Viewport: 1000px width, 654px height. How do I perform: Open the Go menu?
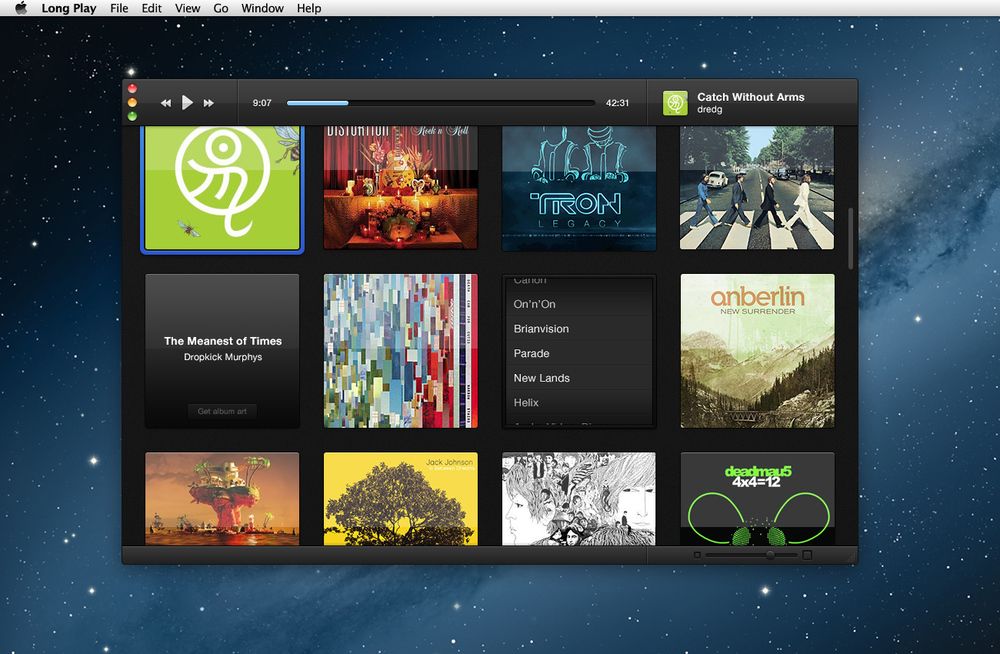(221, 8)
